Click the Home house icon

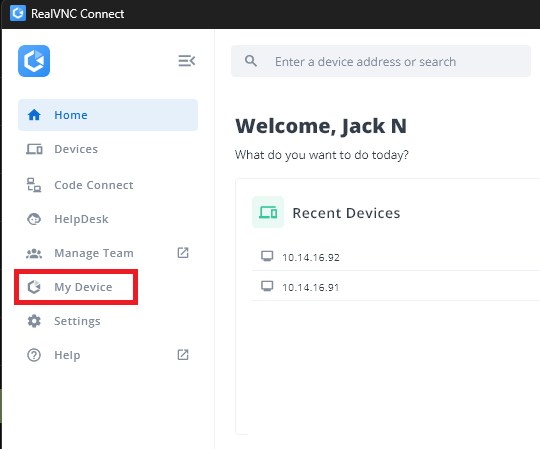[x=34, y=115]
